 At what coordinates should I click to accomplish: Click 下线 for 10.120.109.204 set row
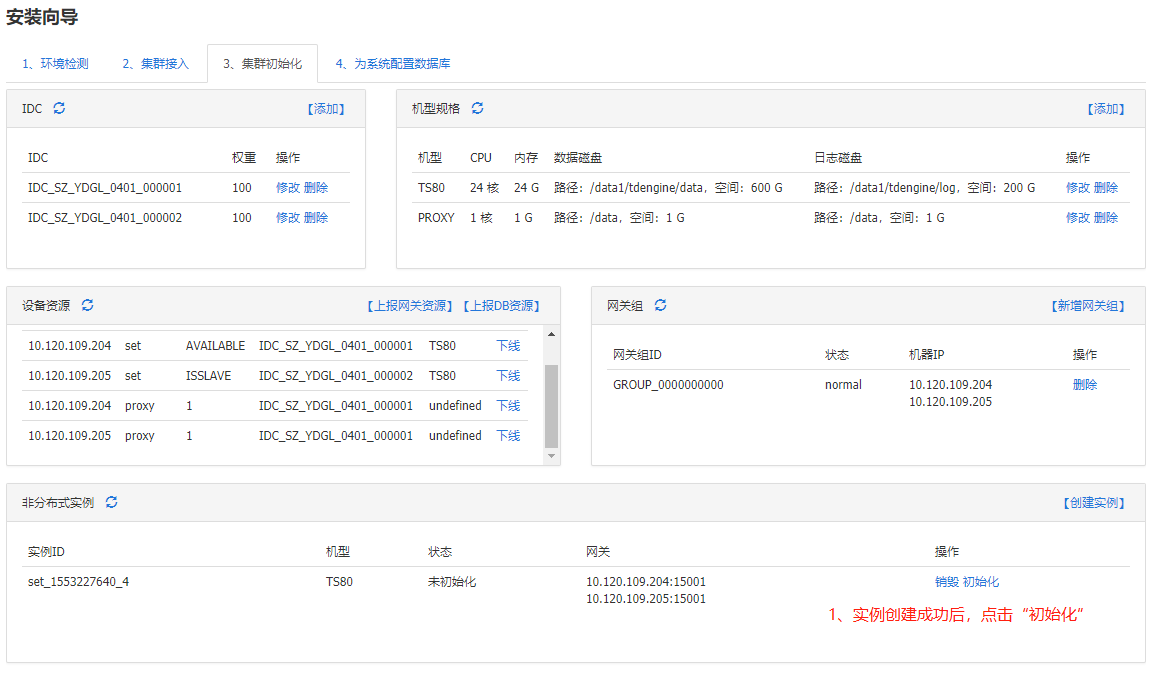pyautogui.click(x=508, y=345)
